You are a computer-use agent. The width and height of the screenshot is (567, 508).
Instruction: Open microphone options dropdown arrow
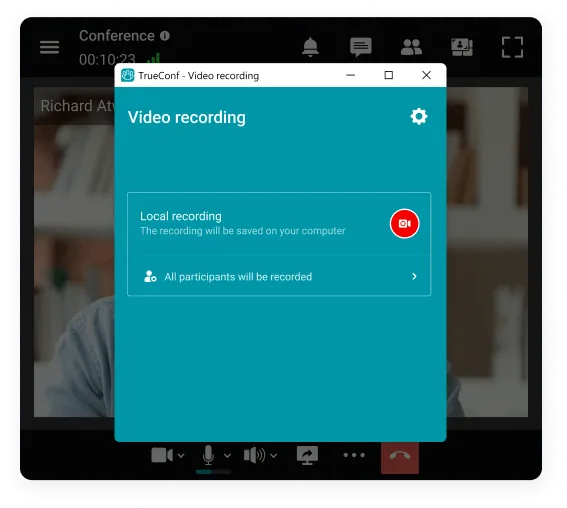coord(227,456)
